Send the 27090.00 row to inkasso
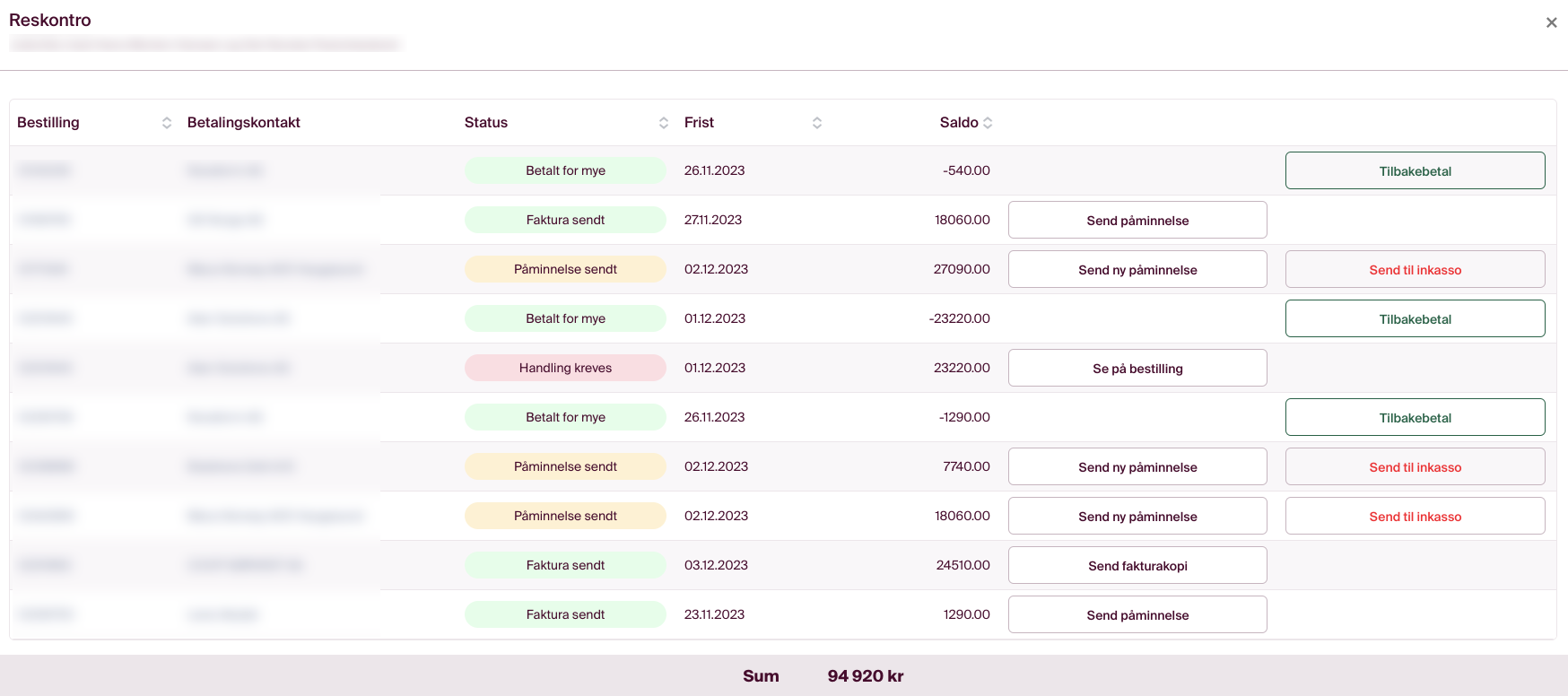The width and height of the screenshot is (1568, 696). click(1415, 269)
